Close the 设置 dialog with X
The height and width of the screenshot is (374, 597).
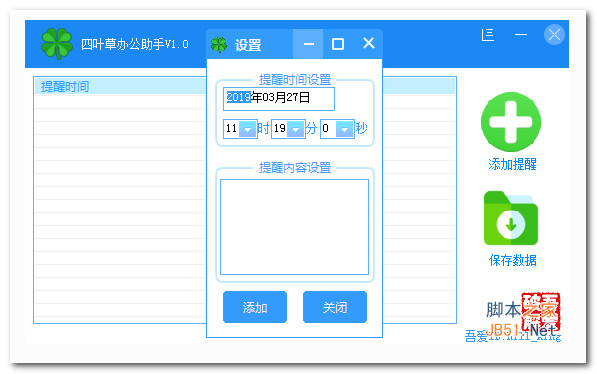tap(368, 43)
